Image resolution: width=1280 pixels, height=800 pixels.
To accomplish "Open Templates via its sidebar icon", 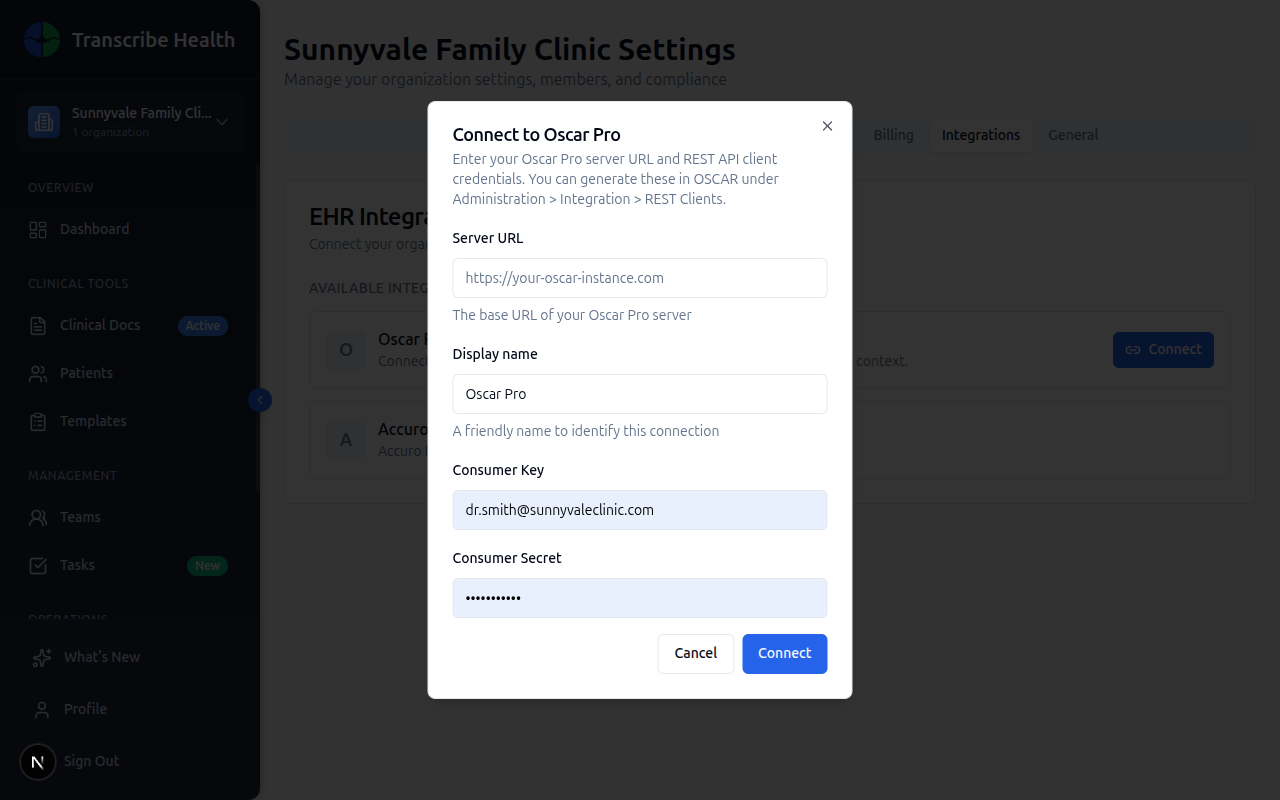I will pyautogui.click(x=38, y=421).
